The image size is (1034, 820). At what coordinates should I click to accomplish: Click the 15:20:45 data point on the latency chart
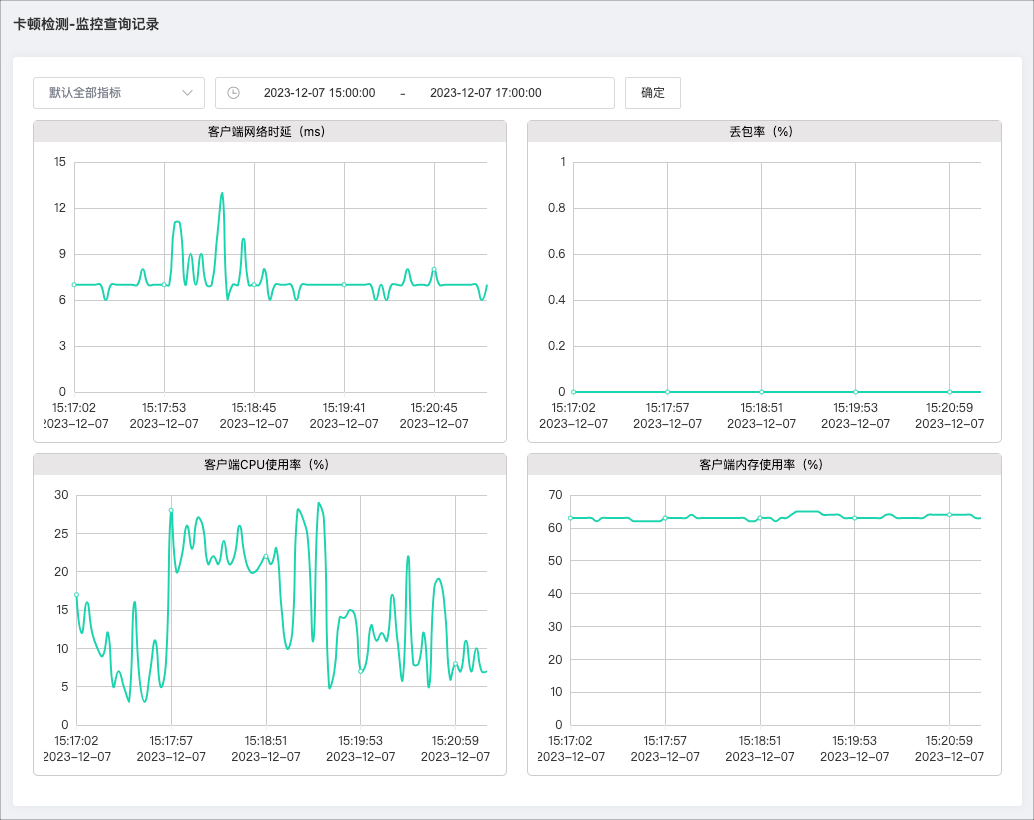(434, 269)
